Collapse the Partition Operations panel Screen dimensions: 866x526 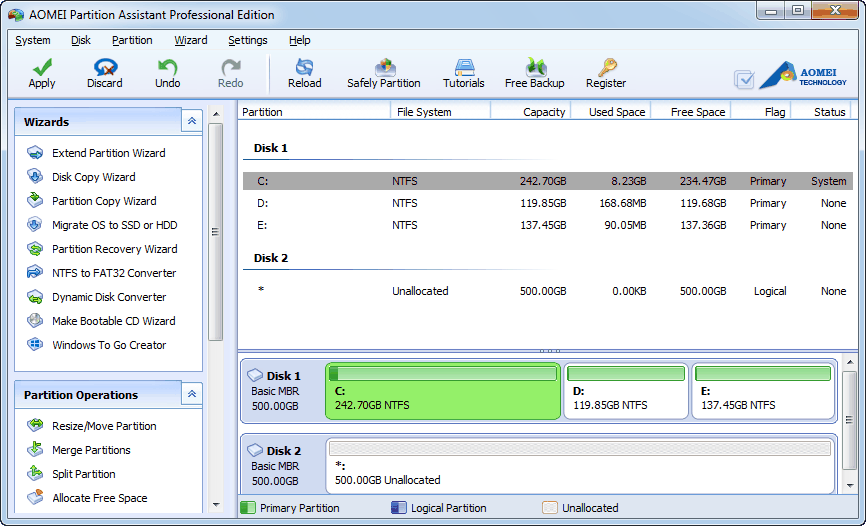pos(192,394)
